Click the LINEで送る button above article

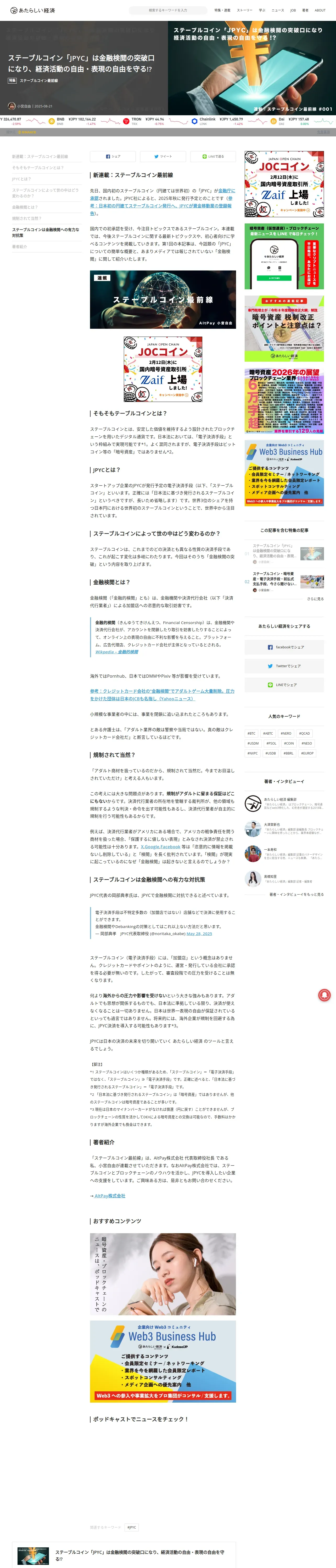pyautogui.click(x=213, y=157)
